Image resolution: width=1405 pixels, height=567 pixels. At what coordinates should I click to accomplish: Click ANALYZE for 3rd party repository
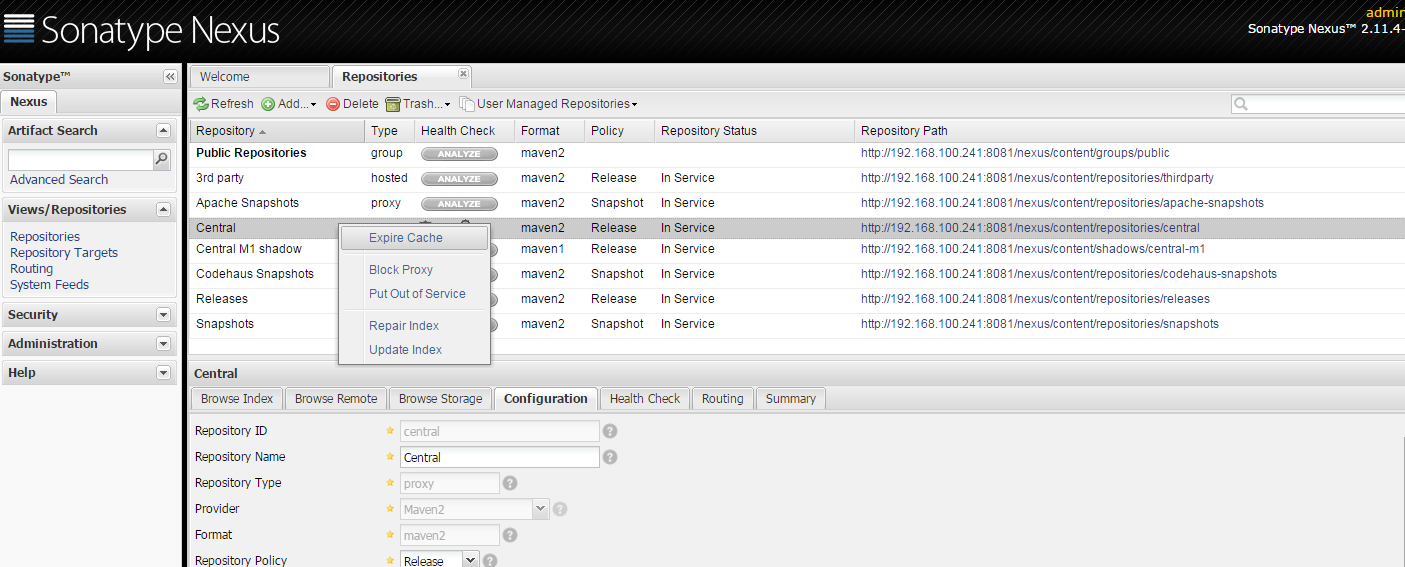[x=459, y=179]
